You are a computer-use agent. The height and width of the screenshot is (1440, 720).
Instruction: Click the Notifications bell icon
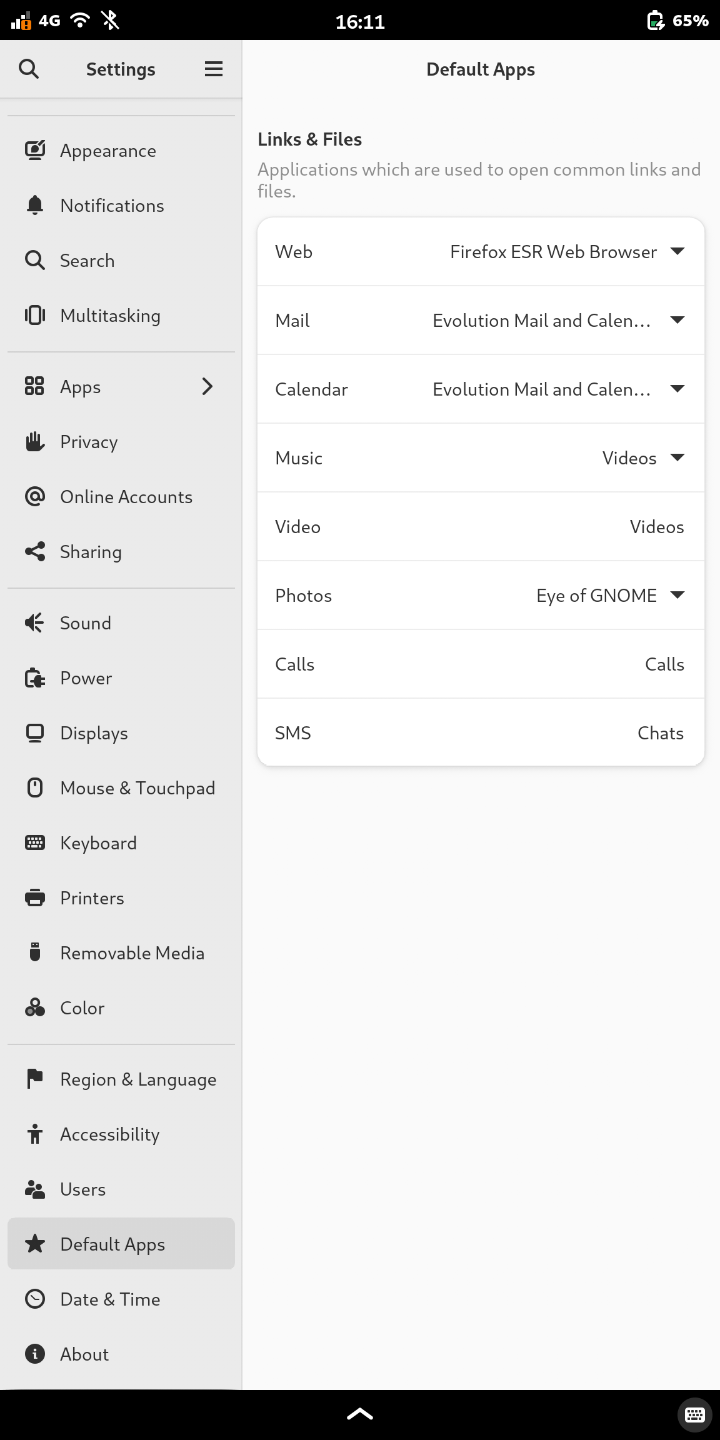click(x=35, y=206)
